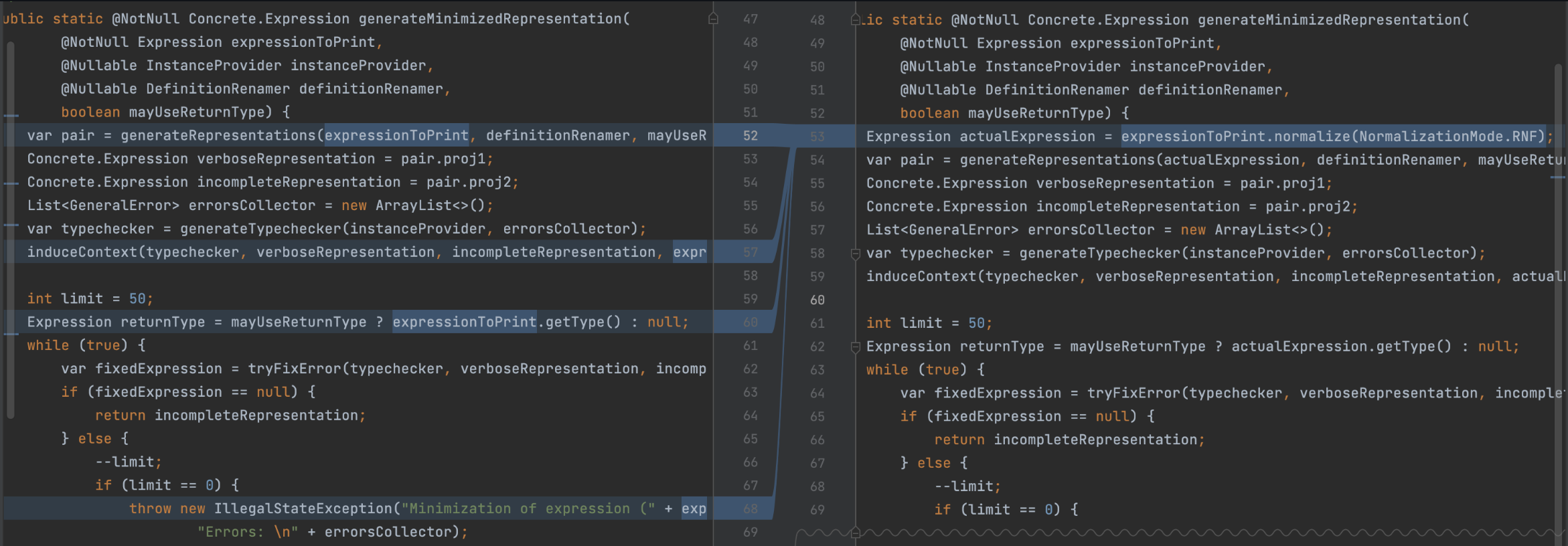Click 'int limit = 50' in right pane
1568x546 pixels.
(x=929, y=323)
